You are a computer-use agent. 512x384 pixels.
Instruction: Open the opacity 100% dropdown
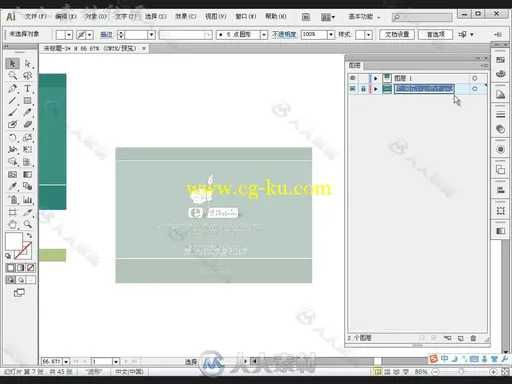coord(331,35)
